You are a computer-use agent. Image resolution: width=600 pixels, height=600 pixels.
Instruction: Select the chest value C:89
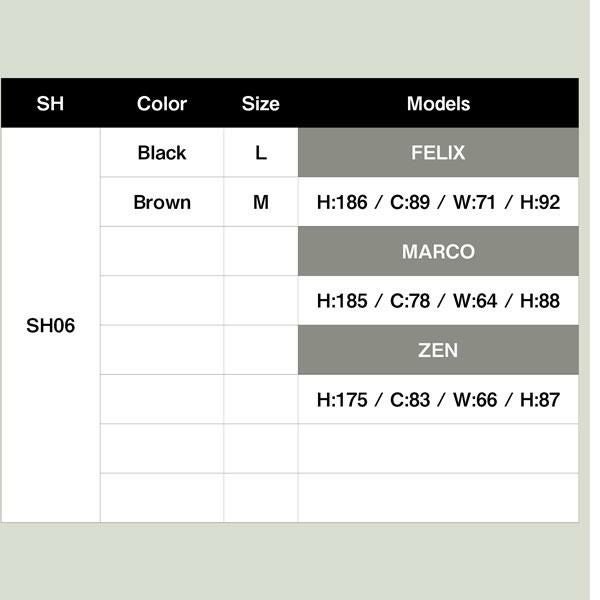click(x=410, y=202)
